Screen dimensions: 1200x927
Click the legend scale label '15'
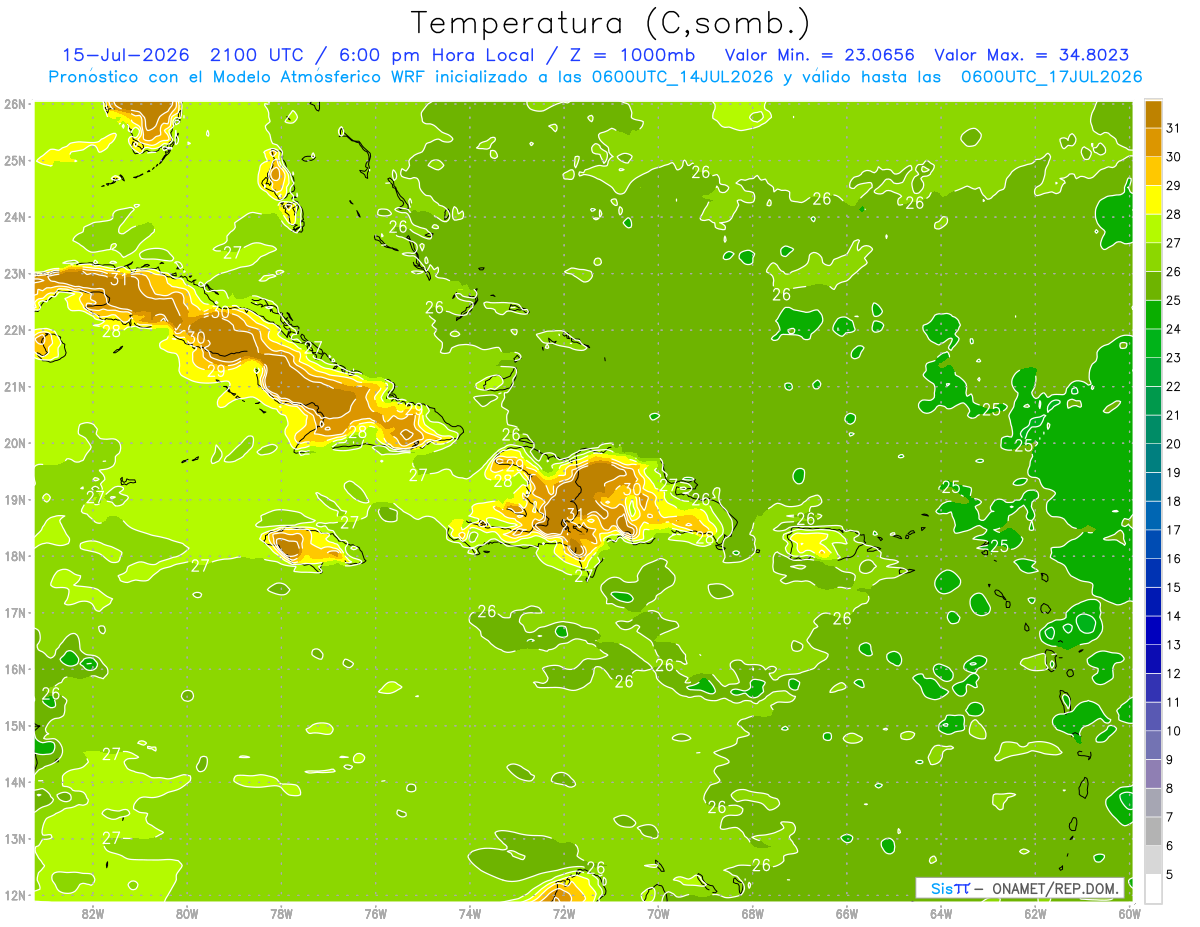point(1172,587)
